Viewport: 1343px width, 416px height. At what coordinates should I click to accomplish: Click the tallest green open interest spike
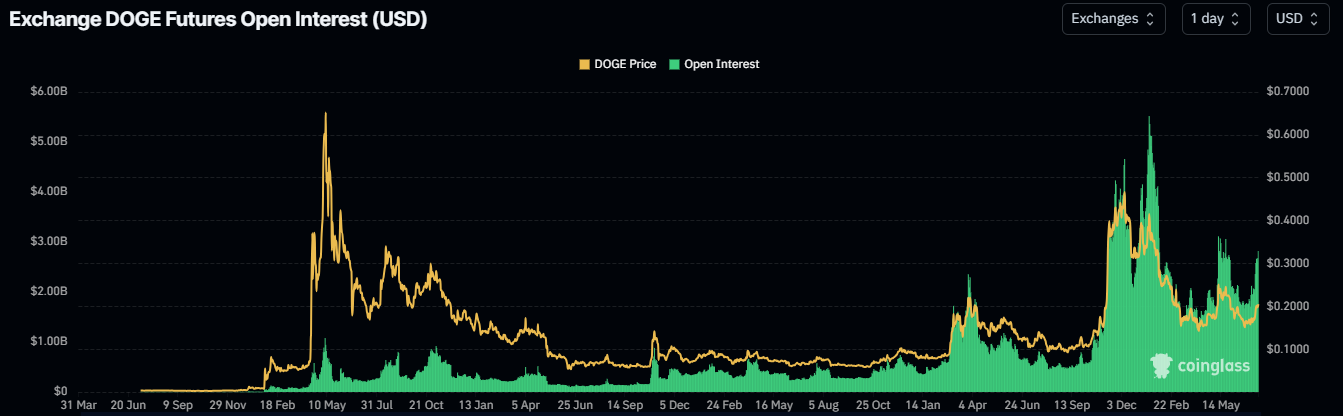click(1149, 119)
